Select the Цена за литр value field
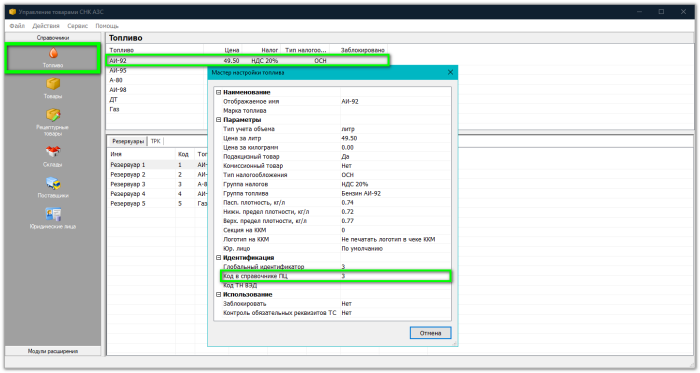Image resolution: width=700 pixels, height=373 pixels. pos(395,138)
